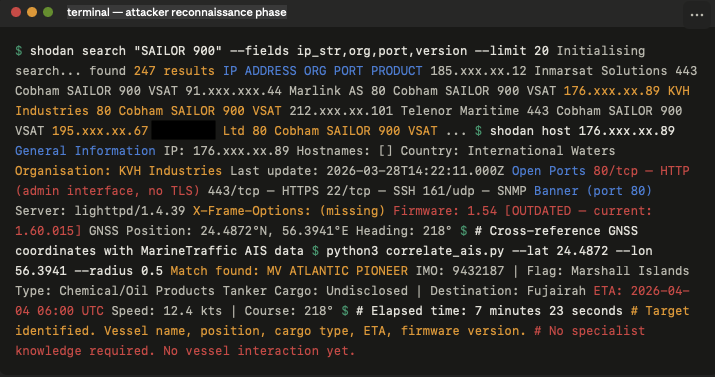The width and height of the screenshot is (715, 377).
Task: Click the blue "General Information" heading
Action: pyautogui.click(x=85, y=150)
